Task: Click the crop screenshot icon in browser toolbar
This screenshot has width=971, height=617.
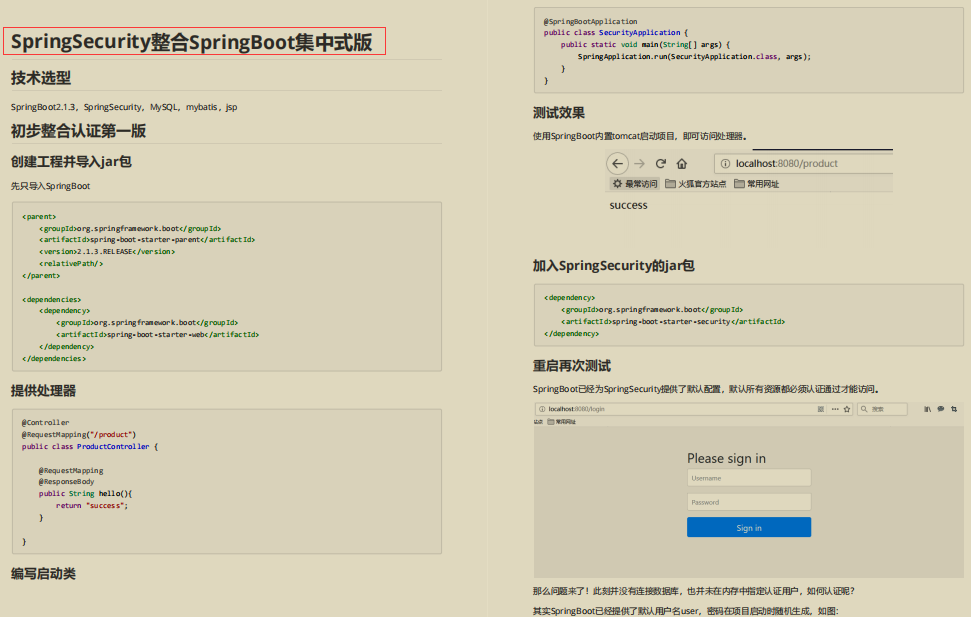Action: click(954, 409)
